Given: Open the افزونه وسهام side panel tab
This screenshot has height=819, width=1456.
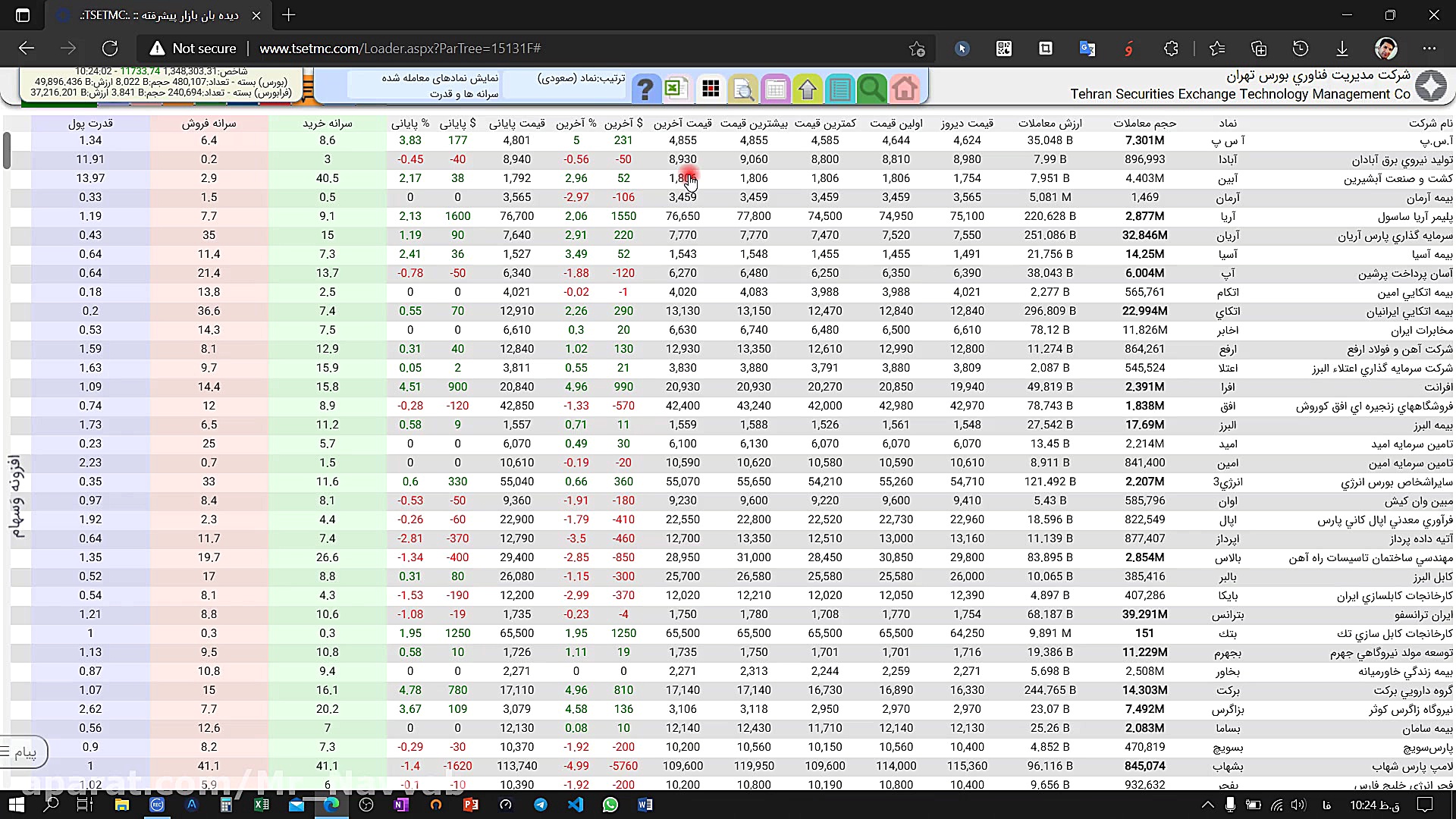Looking at the screenshot, I should coord(16,497).
